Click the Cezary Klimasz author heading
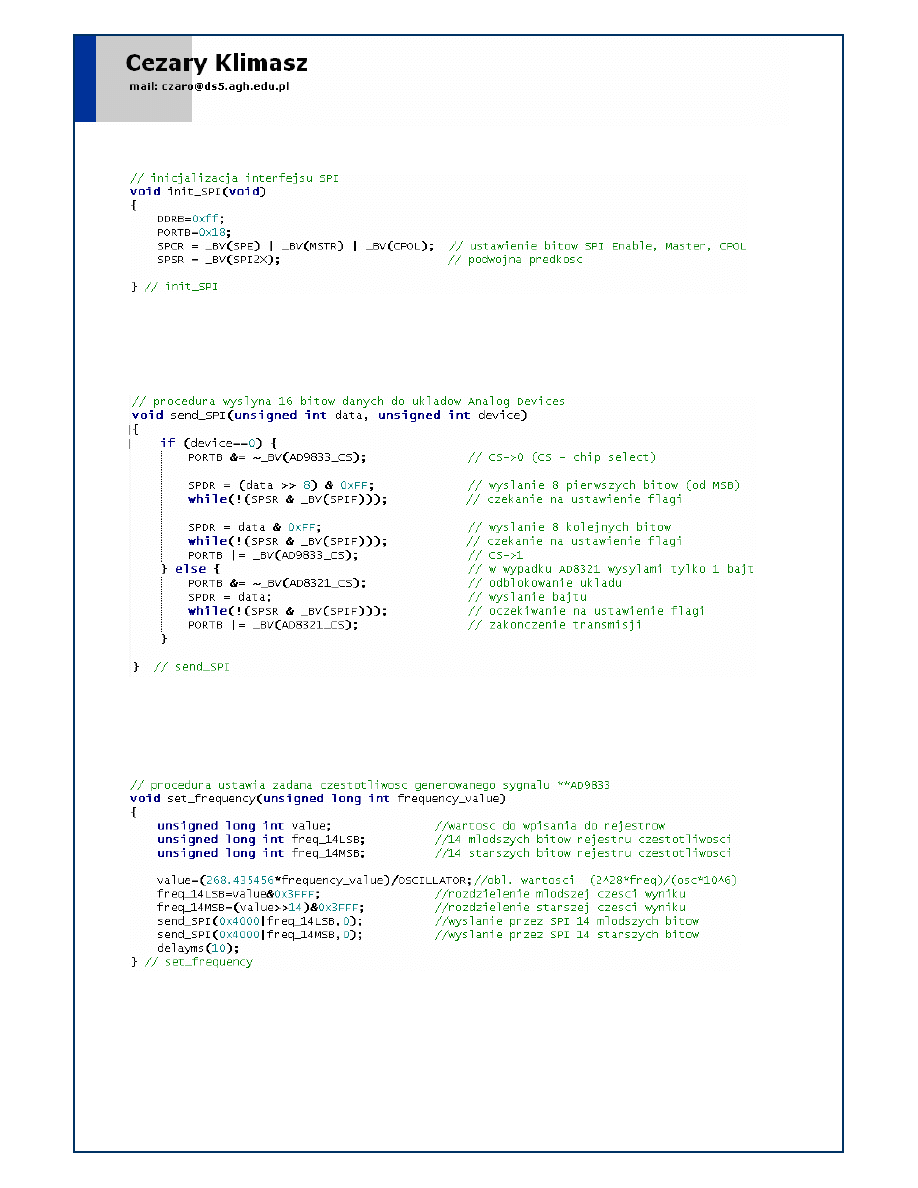The height and width of the screenshot is (1188, 918). tap(216, 64)
